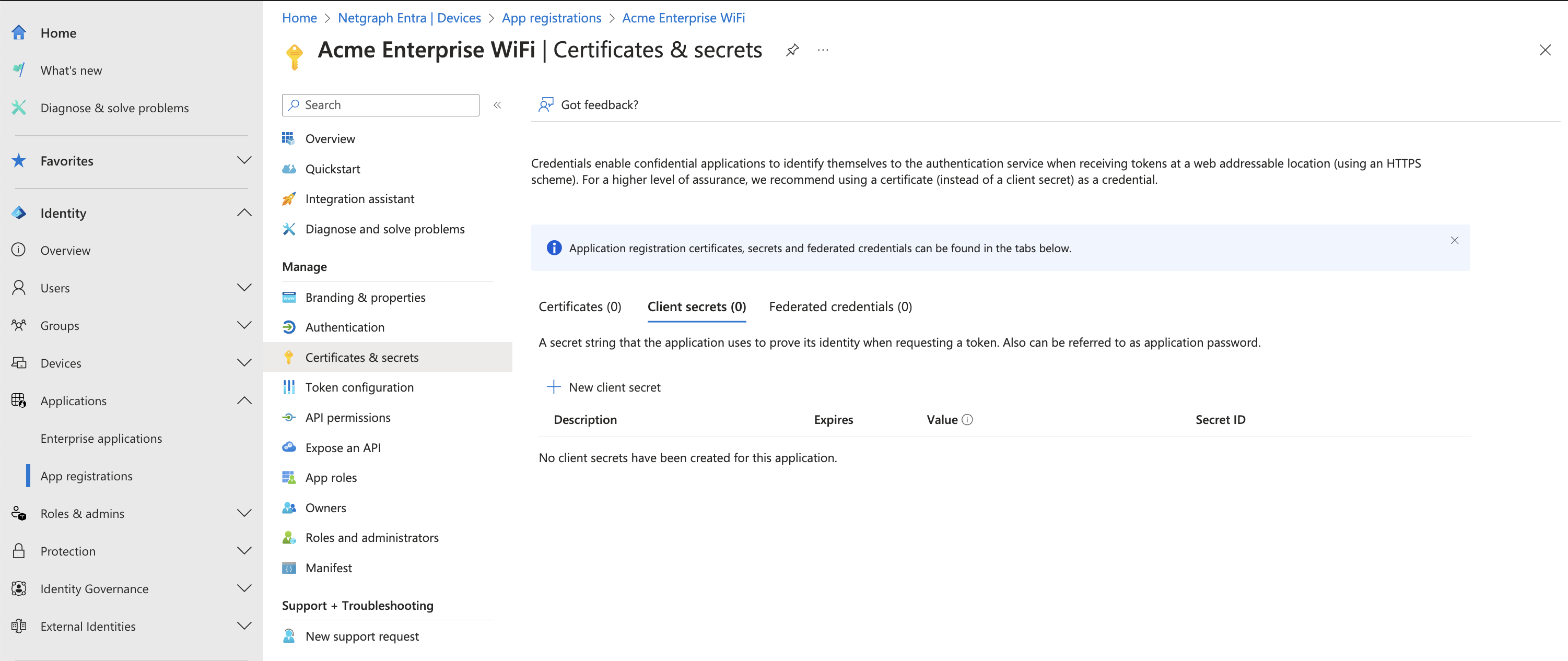Collapse the resource menu with double chevron
Viewport: 1568px width, 661px height.
497,105
